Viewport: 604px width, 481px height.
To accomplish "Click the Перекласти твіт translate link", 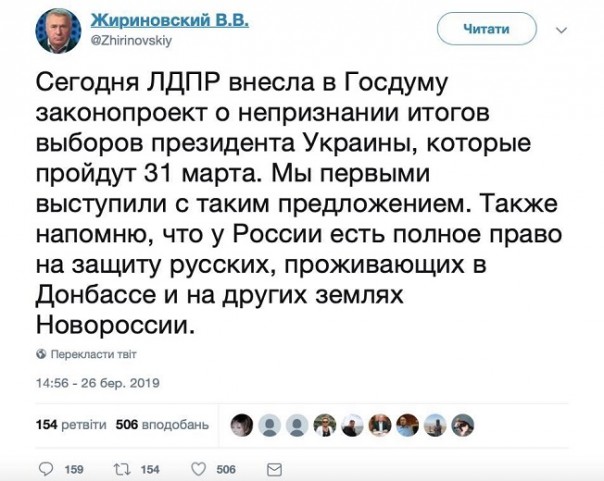I will tap(93, 354).
